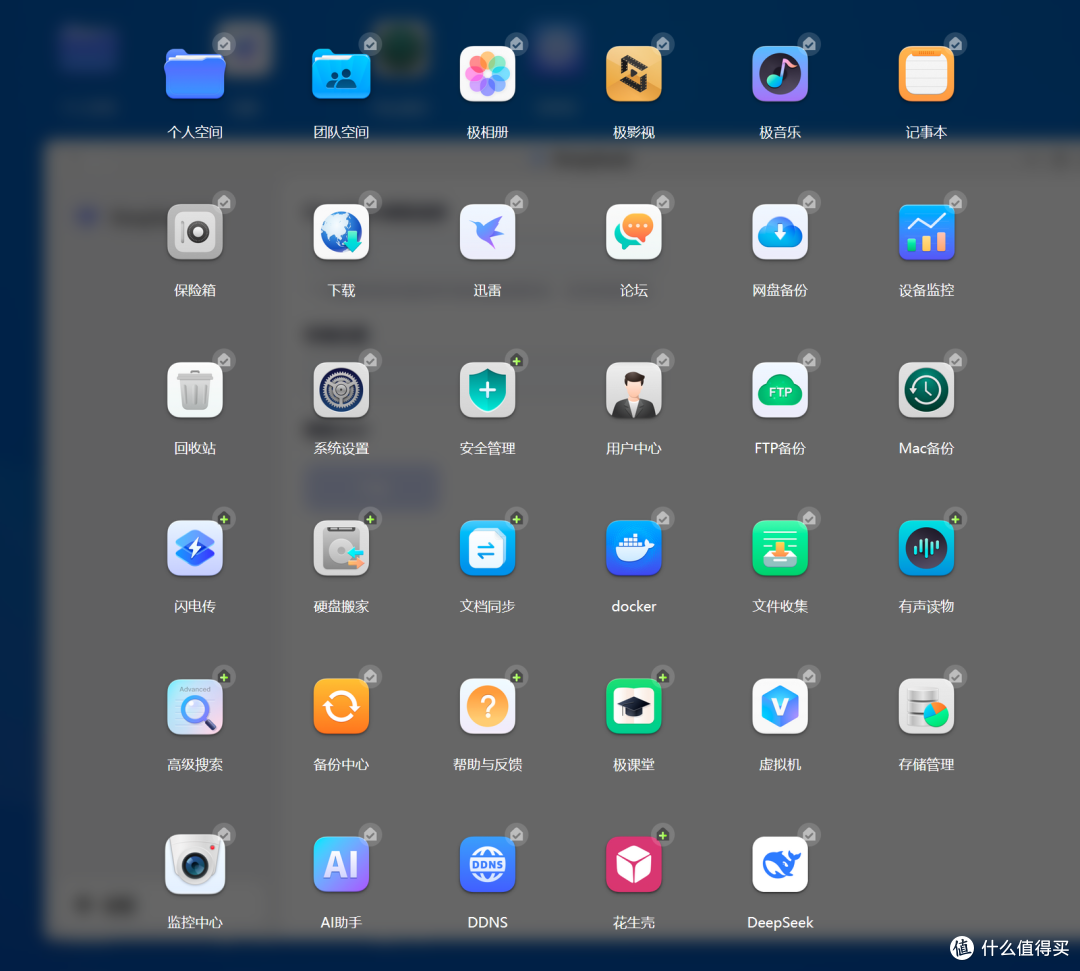Open the 备份中心 backup center app
1080x971 pixels.
[341, 707]
